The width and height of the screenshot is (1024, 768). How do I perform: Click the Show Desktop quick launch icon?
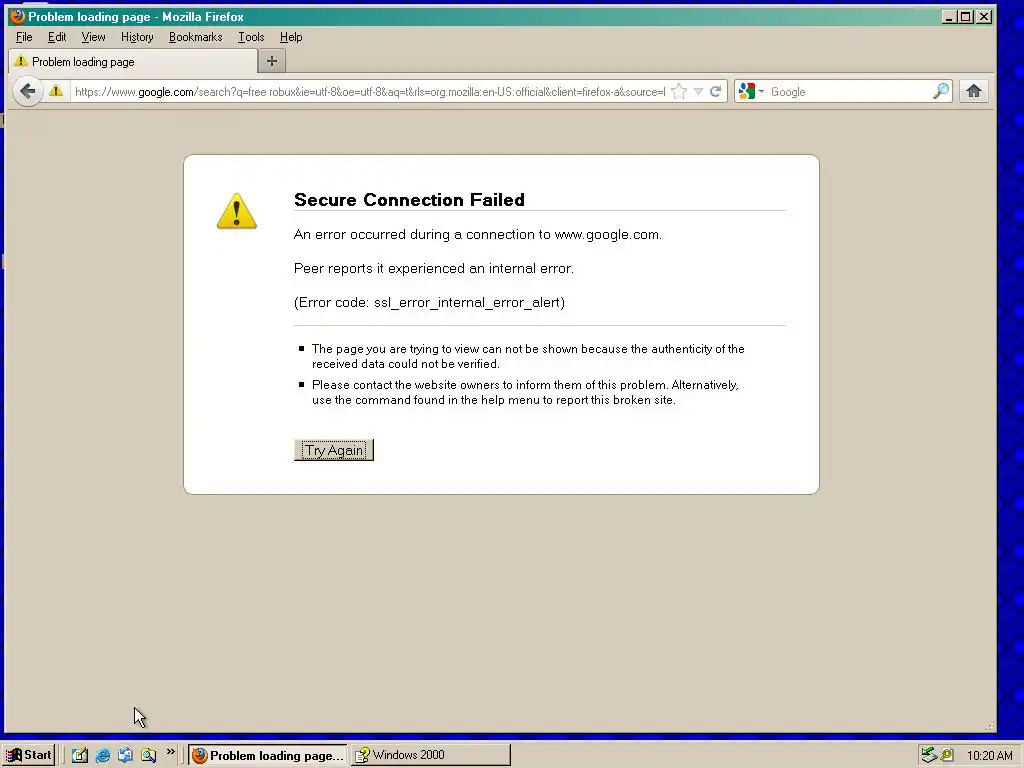pyautogui.click(x=80, y=755)
